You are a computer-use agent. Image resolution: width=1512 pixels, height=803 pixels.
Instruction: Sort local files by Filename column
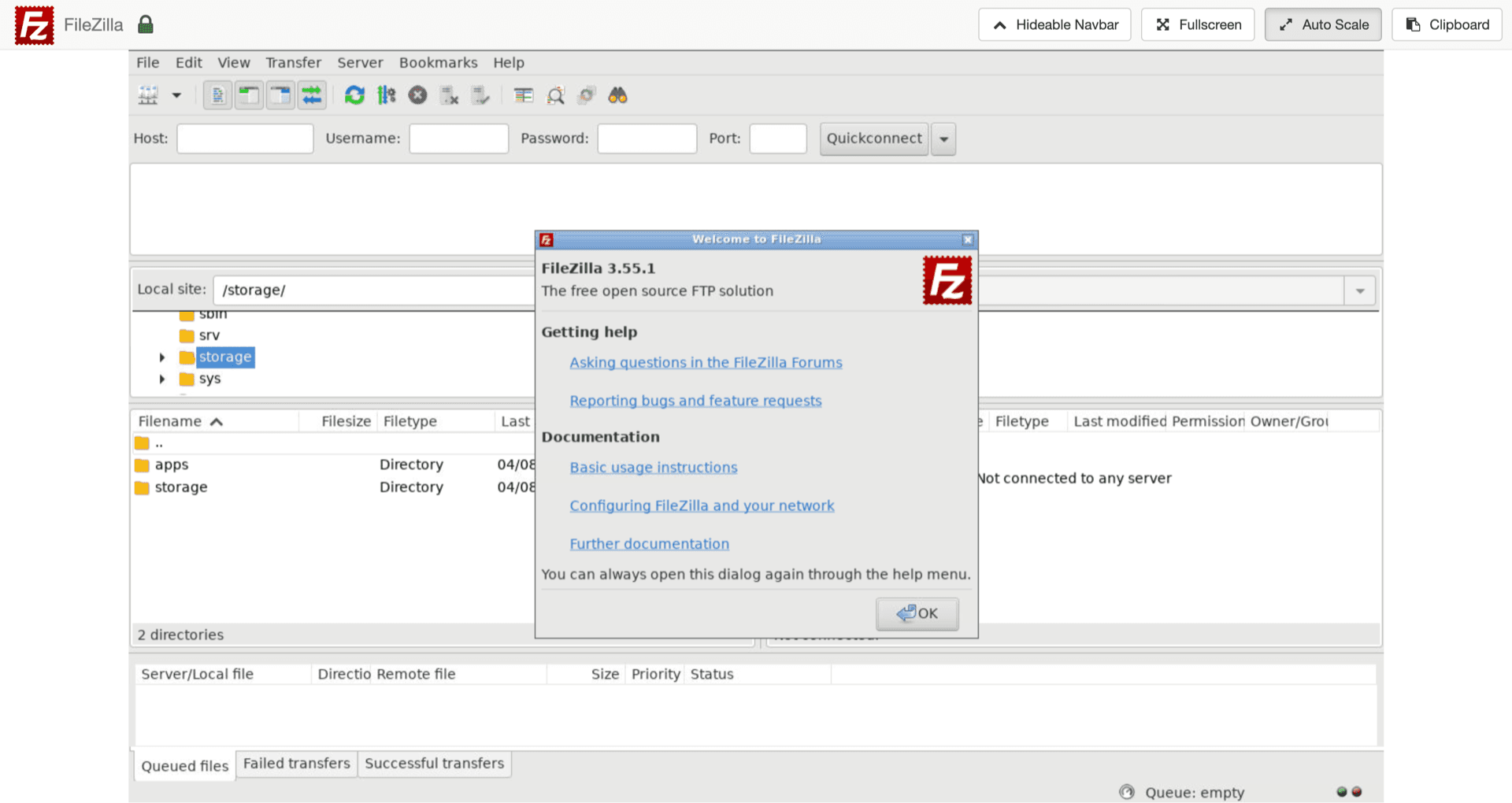tap(214, 421)
